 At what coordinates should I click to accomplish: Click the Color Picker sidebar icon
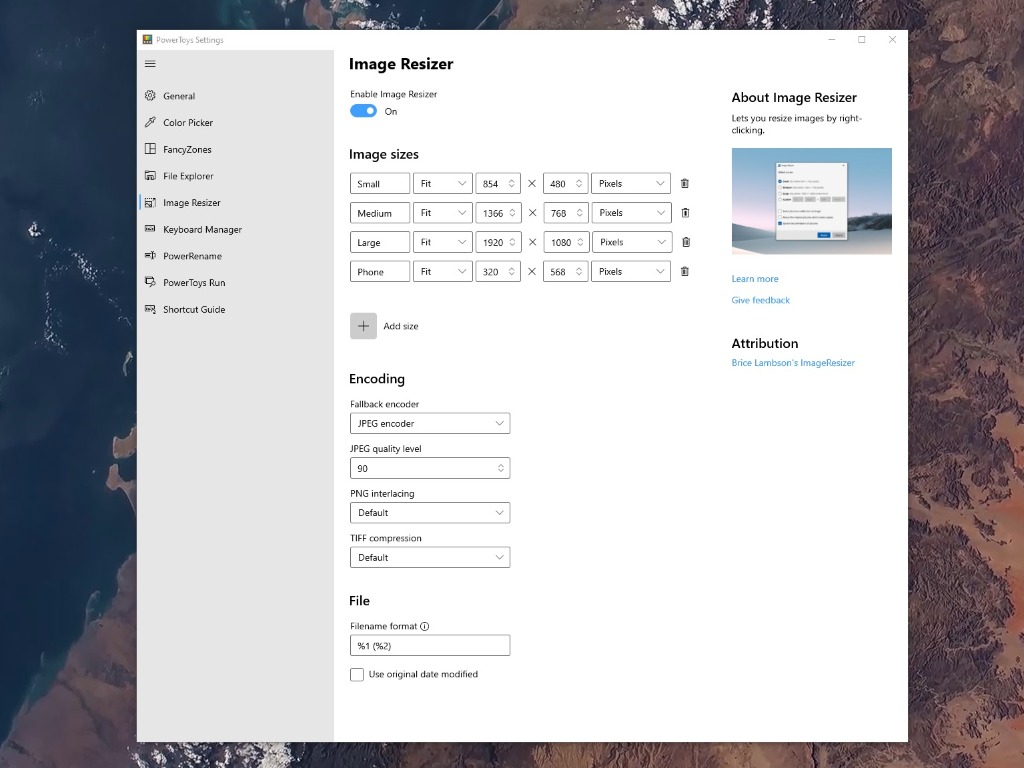click(150, 123)
